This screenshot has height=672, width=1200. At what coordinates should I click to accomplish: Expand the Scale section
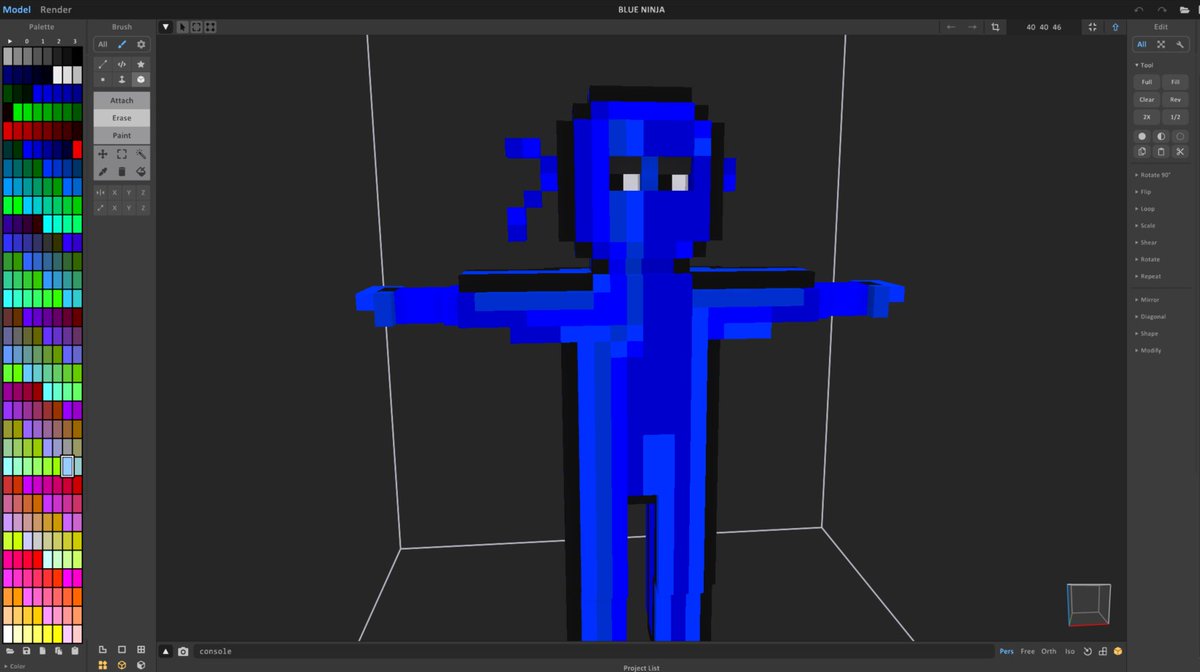[1146, 226]
